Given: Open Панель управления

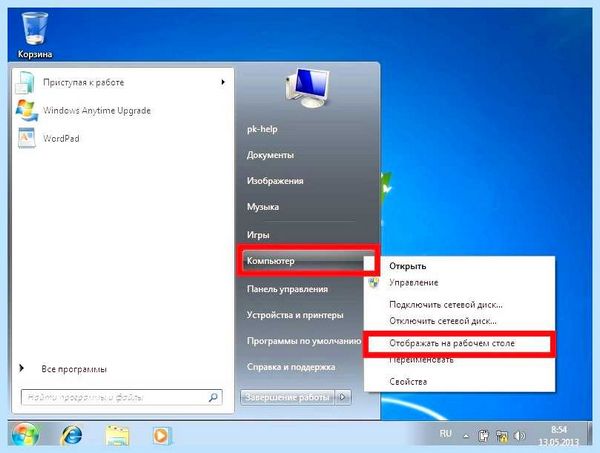Looking at the screenshot, I should [287, 289].
